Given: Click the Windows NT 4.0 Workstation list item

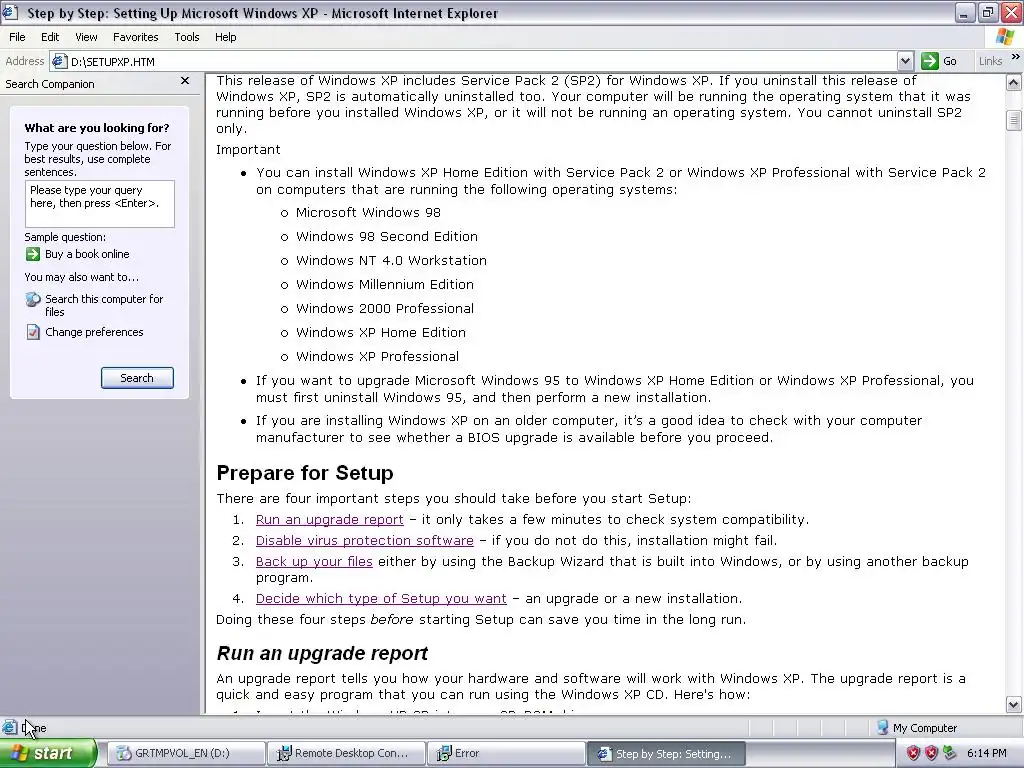Looking at the screenshot, I should tap(391, 261).
